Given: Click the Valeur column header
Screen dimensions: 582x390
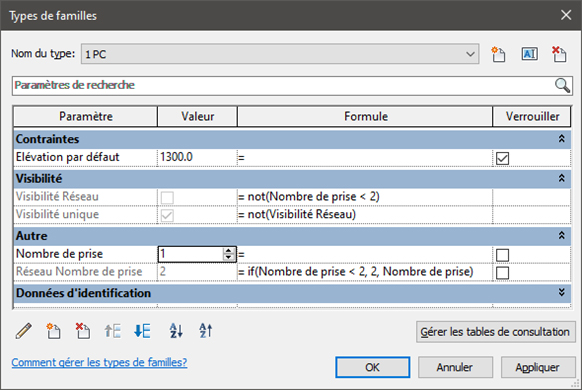Looking at the screenshot, I should click(197, 117).
